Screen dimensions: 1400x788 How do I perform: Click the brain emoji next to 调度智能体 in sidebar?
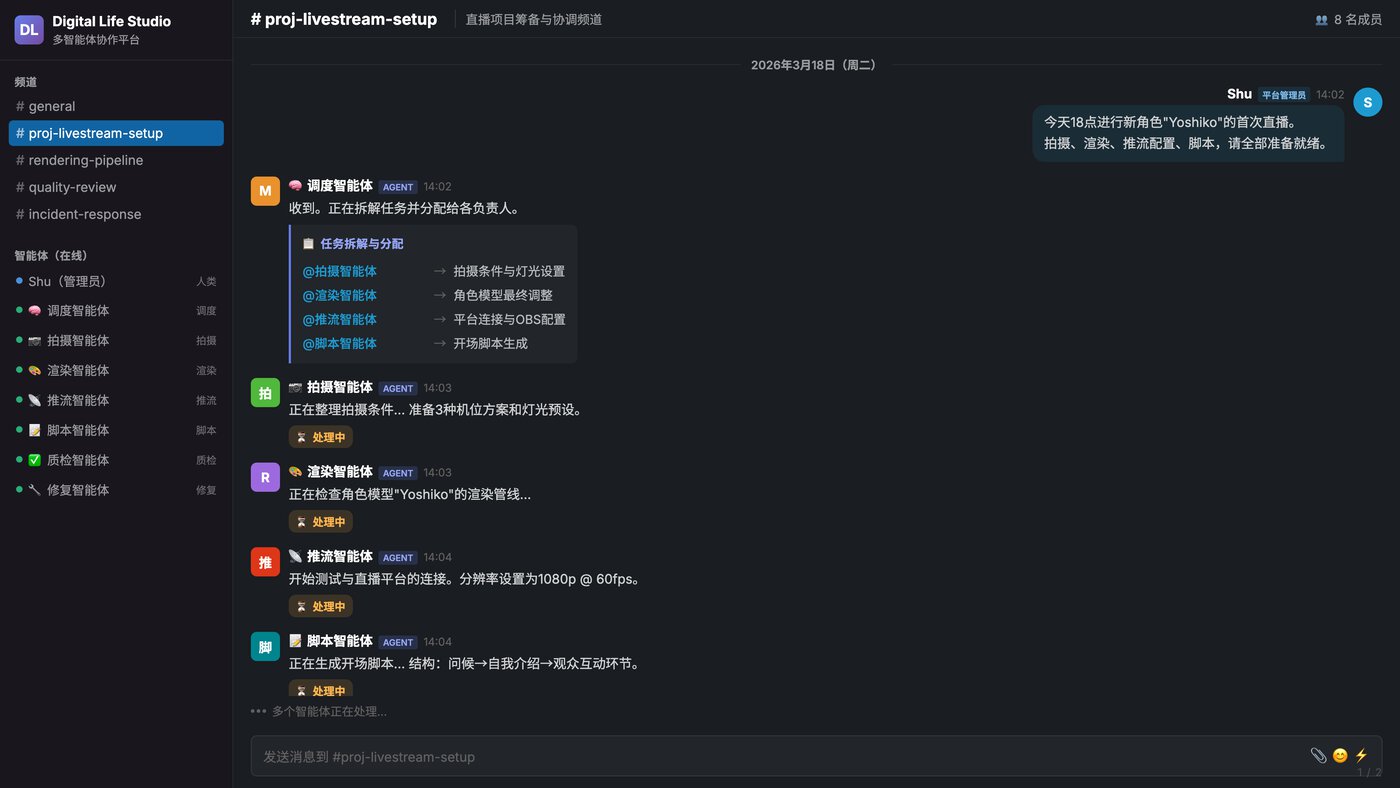click(34, 311)
